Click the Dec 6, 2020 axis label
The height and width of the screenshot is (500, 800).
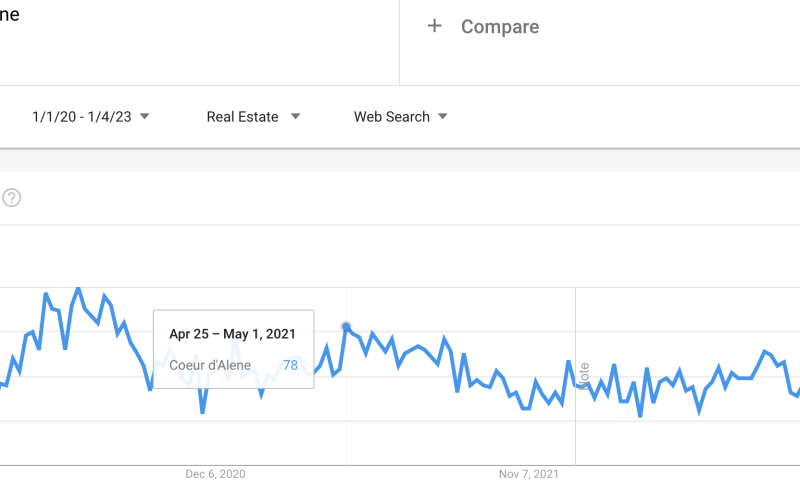[x=215, y=473]
